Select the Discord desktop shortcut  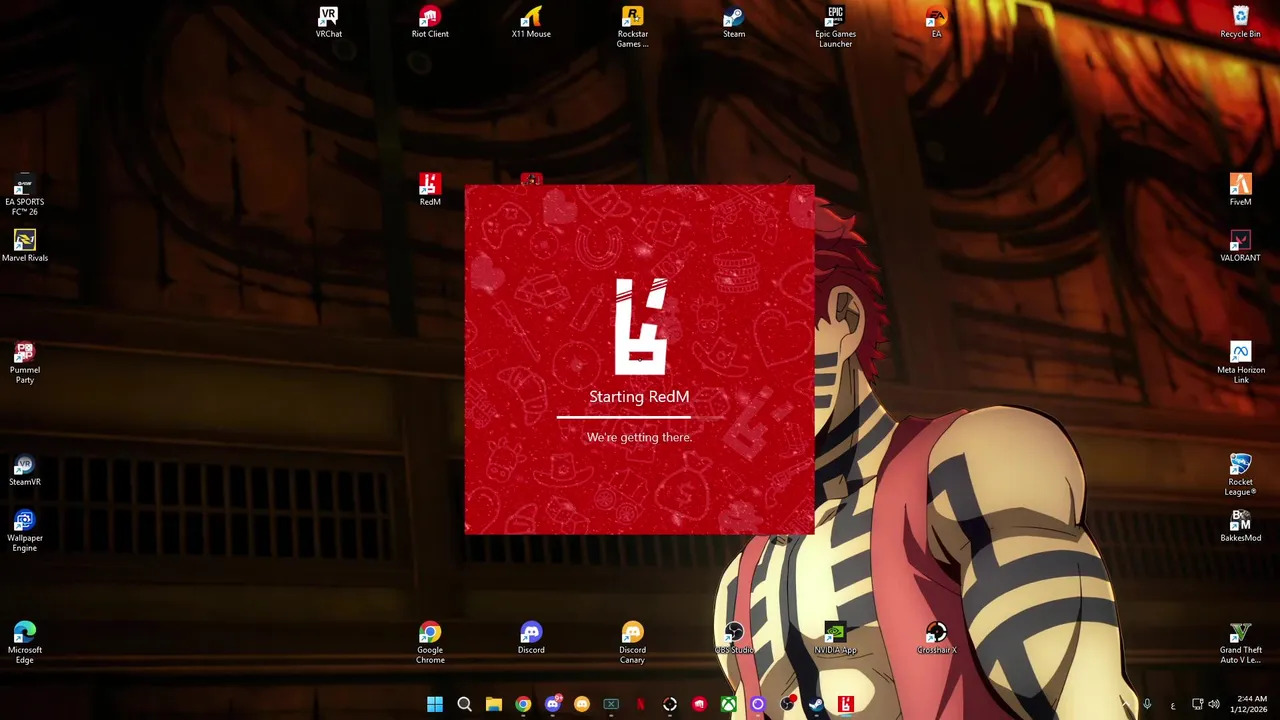[x=531, y=639]
